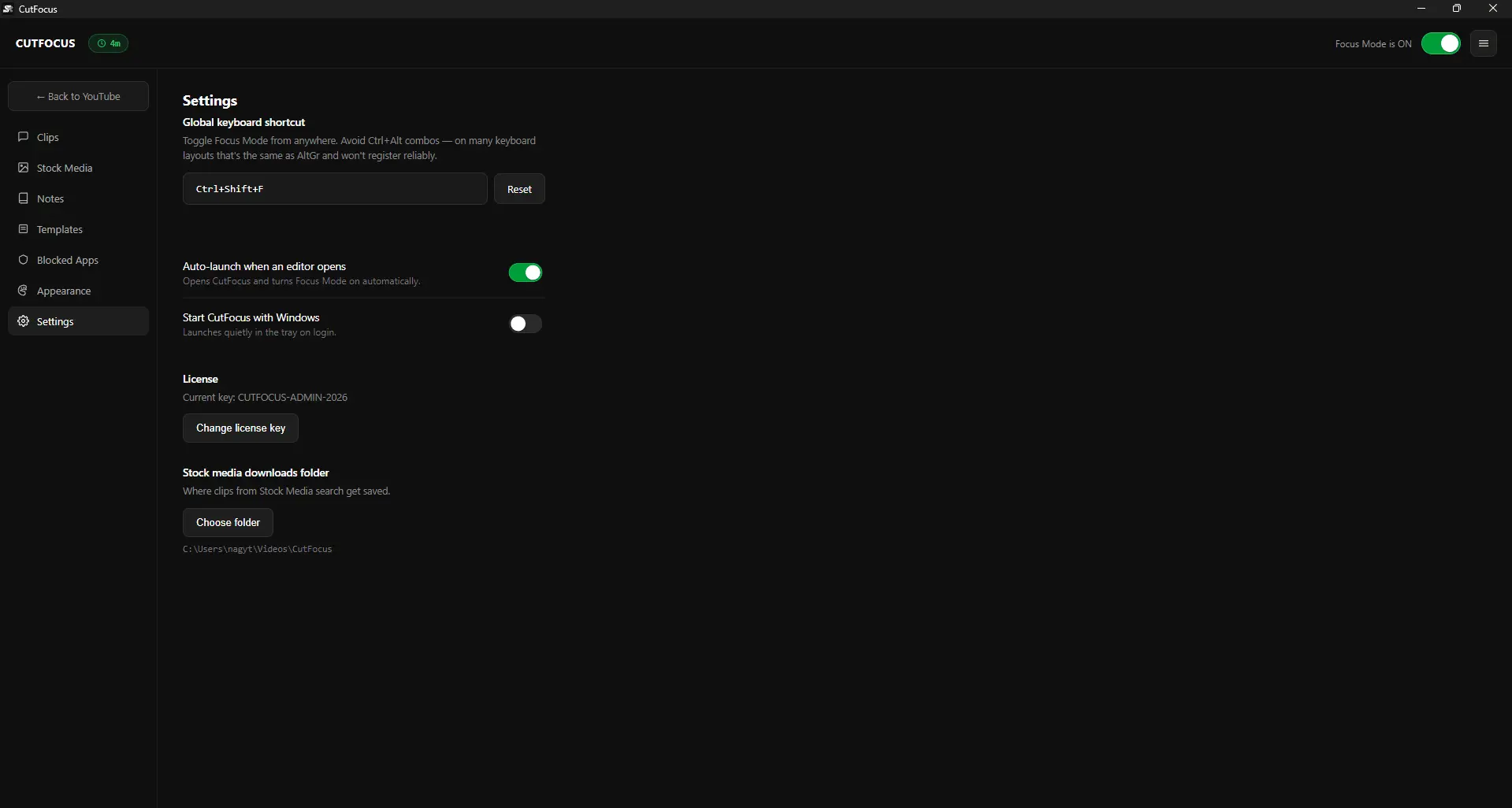Click the Notes notebook icon in the sidebar
1512x808 pixels.
[24, 198]
